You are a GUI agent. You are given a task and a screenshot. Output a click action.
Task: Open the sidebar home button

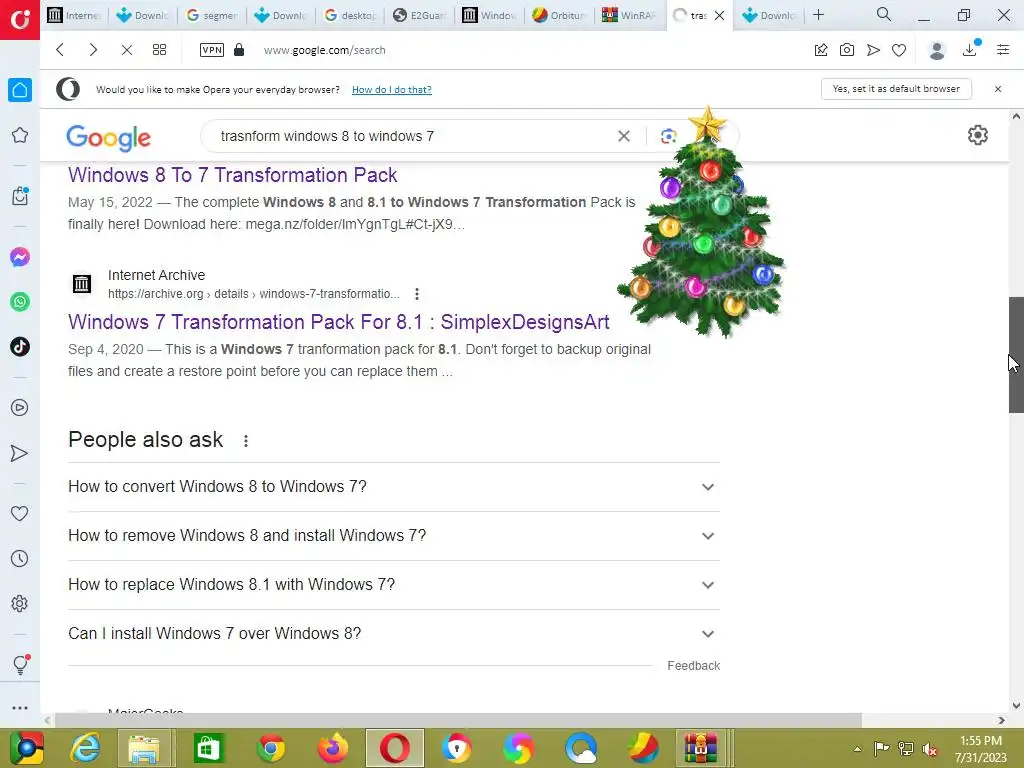[20, 90]
